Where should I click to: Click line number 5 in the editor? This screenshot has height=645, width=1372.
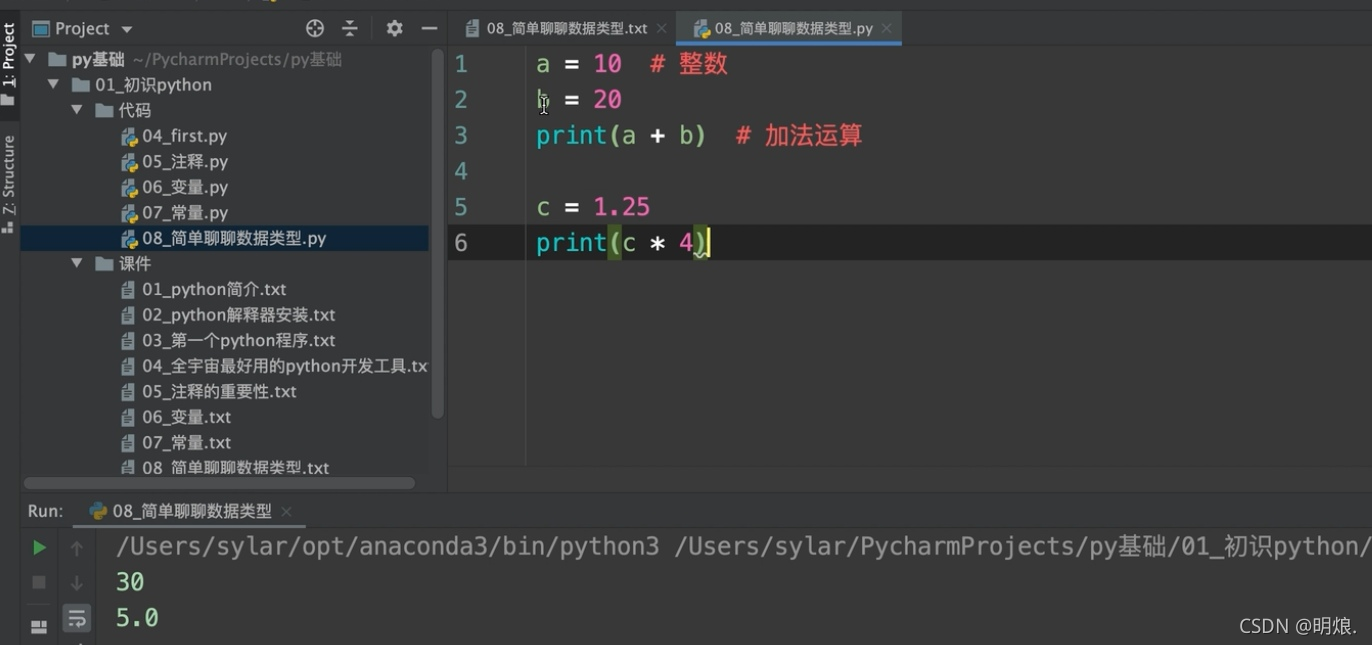460,207
